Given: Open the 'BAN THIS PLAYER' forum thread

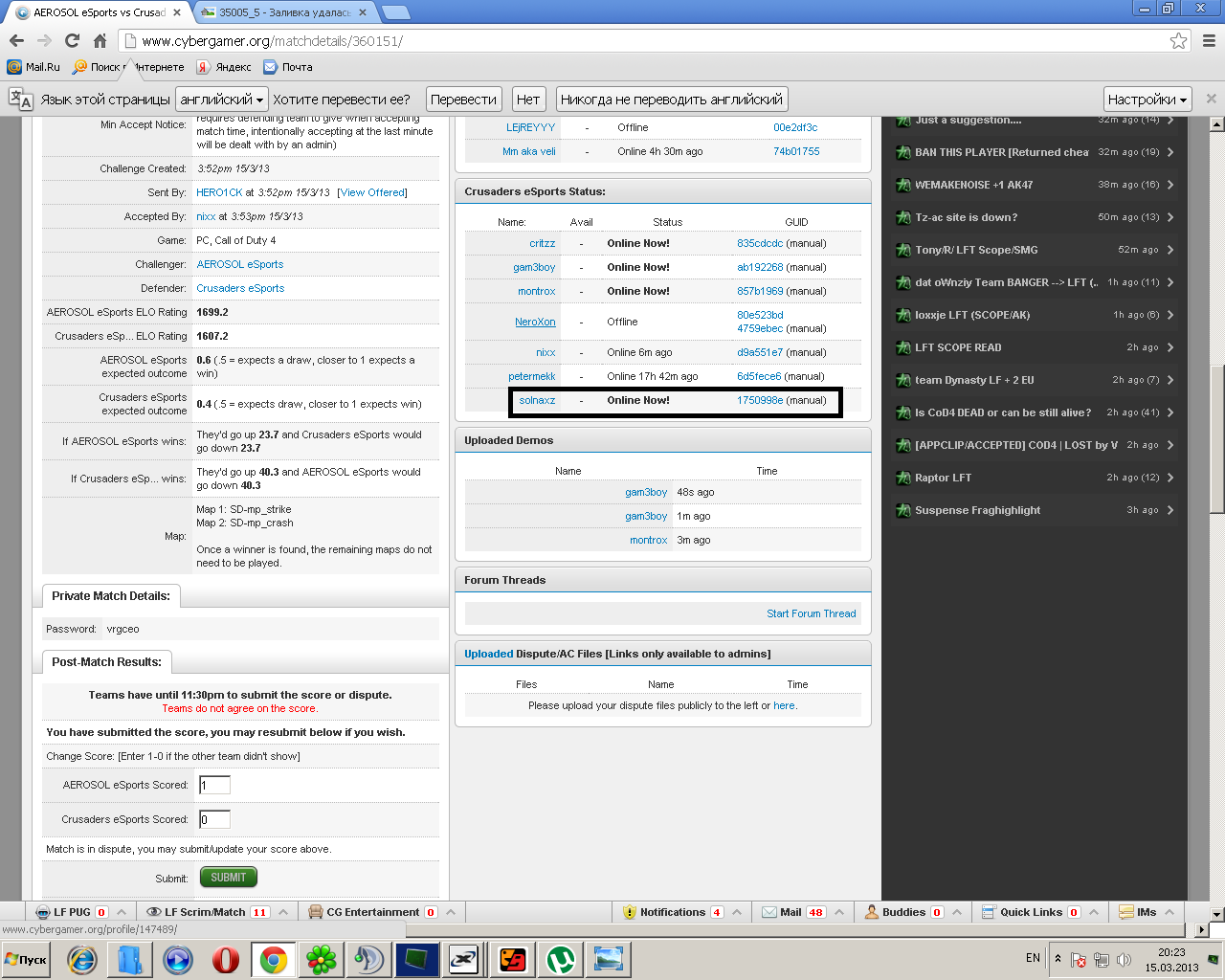Looking at the screenshot, I should click(1002, 152).
